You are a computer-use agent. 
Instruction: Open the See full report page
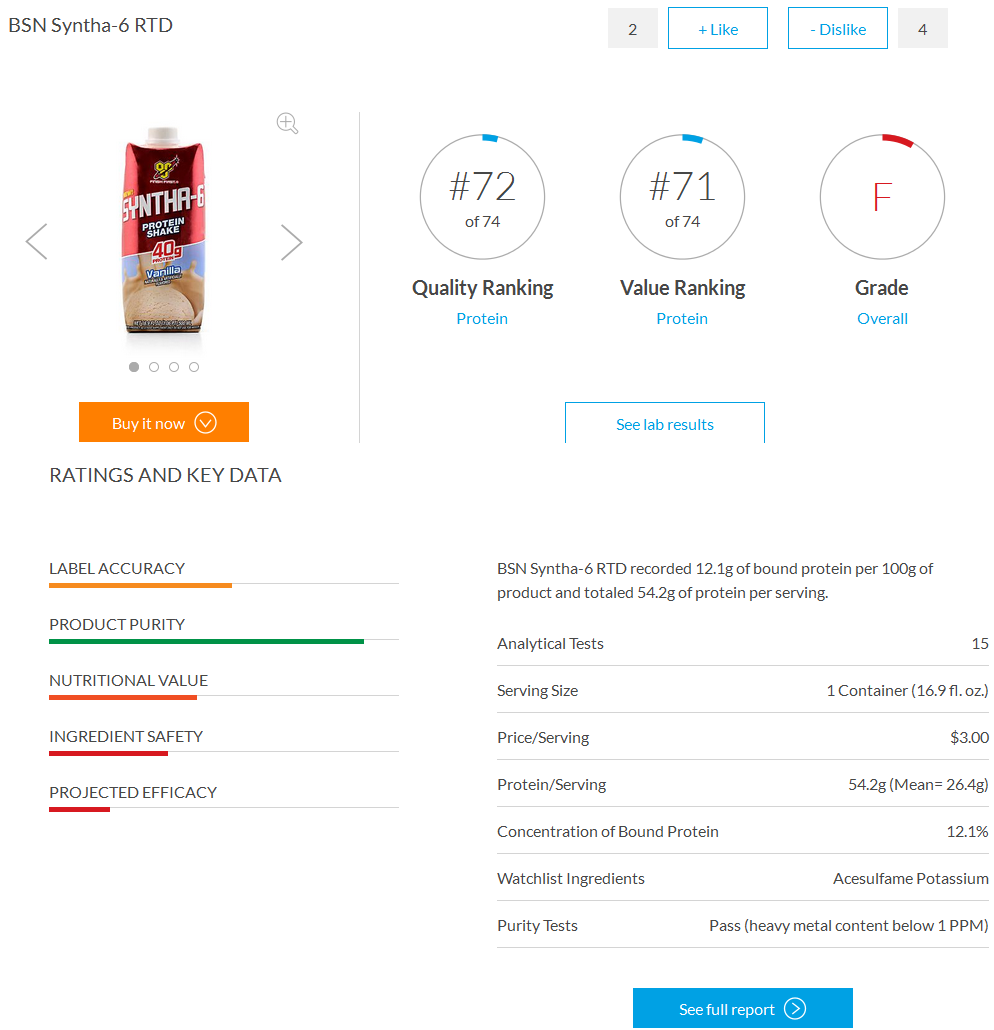pos(742,1007)
